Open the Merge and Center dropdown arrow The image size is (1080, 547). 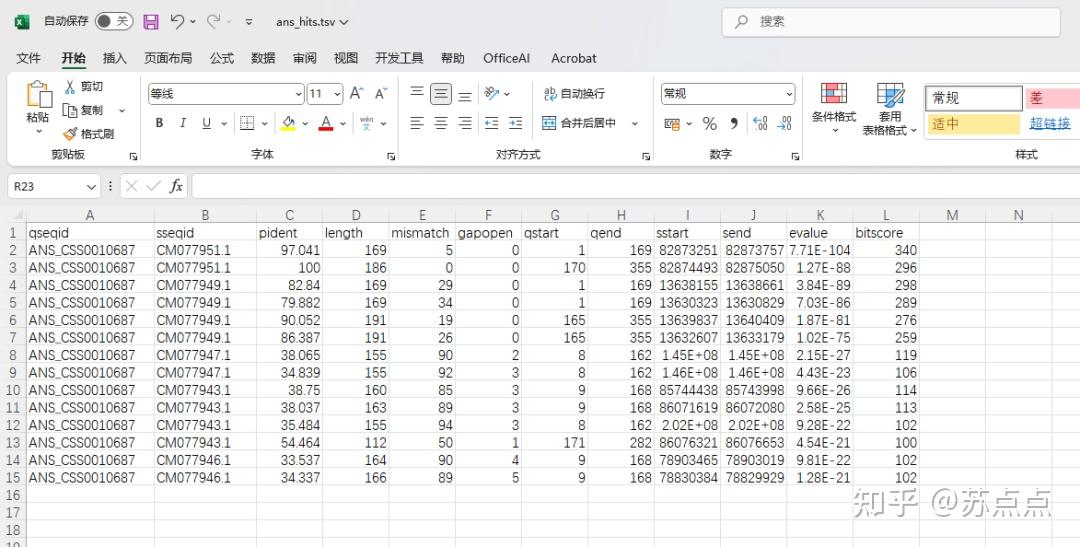634,123
